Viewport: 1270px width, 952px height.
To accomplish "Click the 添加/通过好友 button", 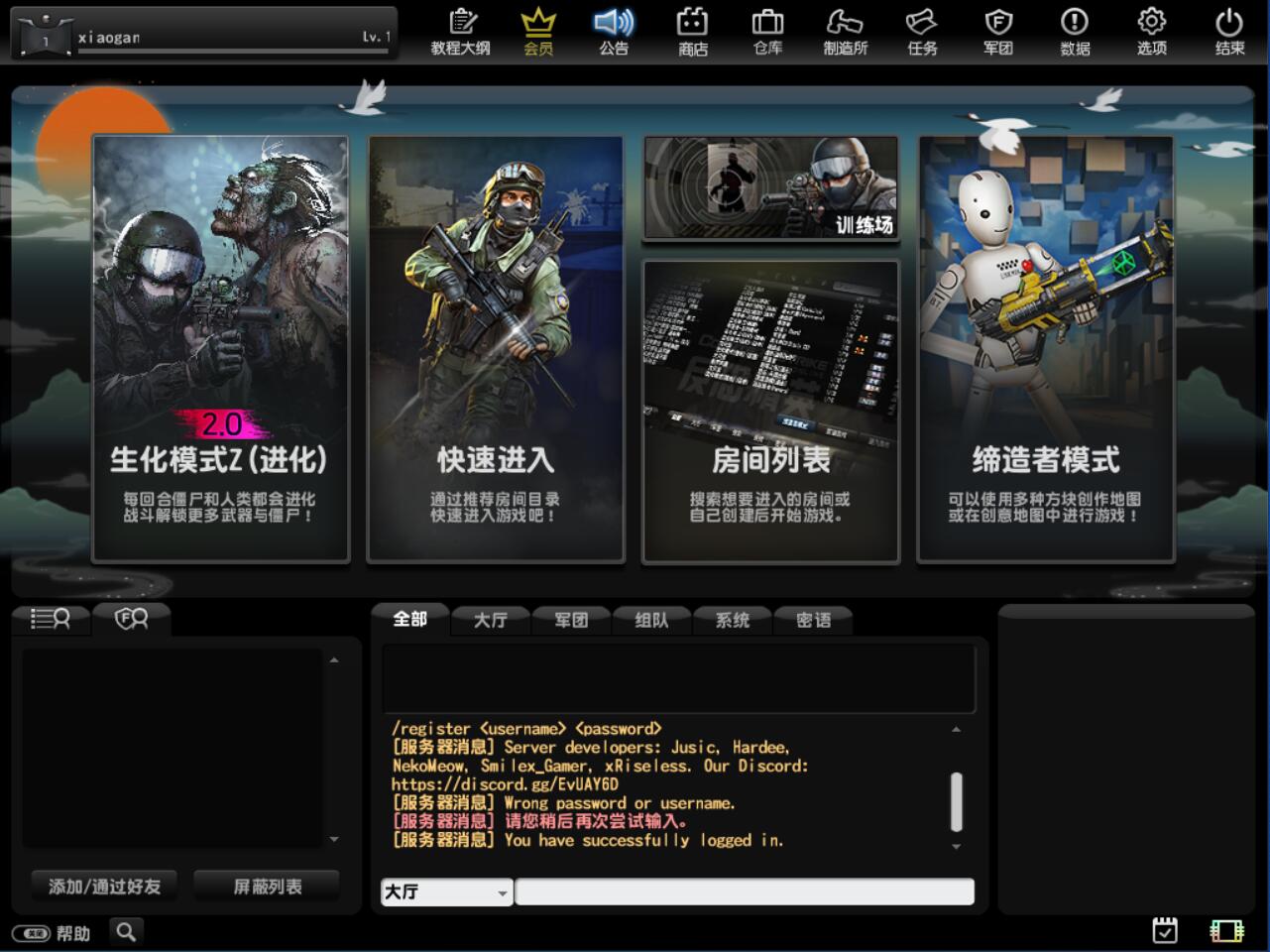I will point(104,886).
